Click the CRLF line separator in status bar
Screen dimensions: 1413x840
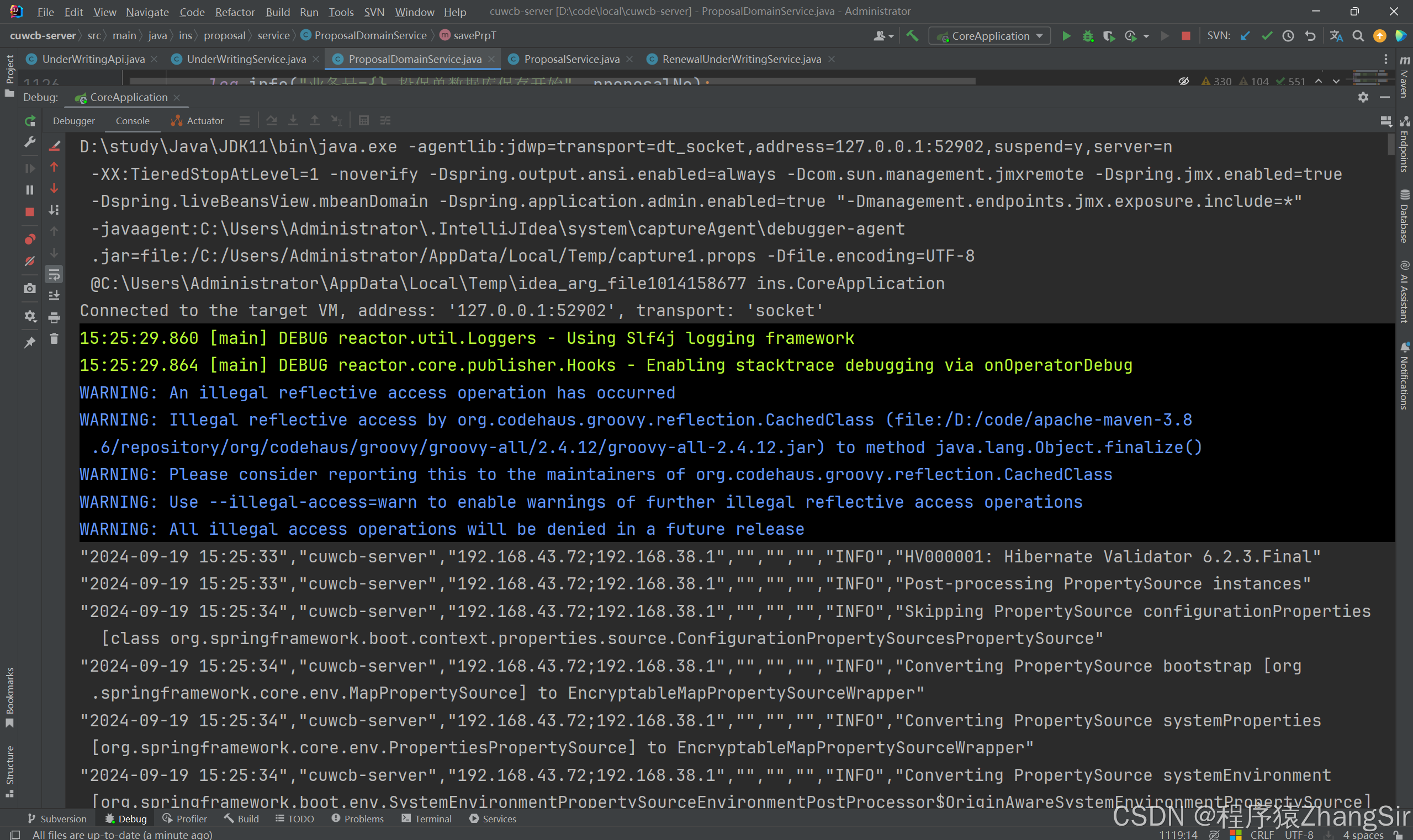coord(1262,834)
